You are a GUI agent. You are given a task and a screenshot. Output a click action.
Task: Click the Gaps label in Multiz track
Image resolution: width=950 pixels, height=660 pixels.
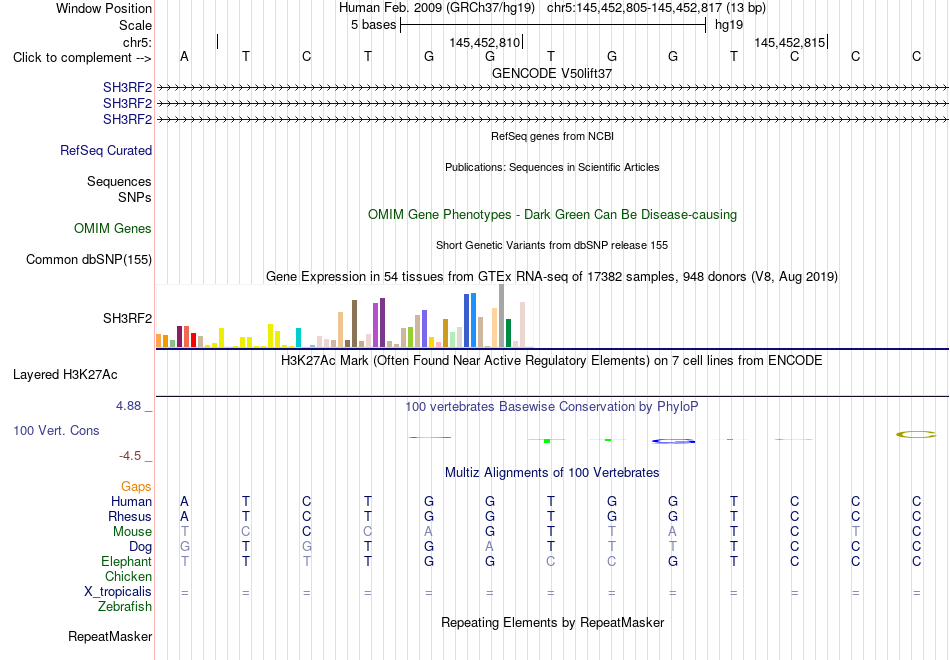click(x=136, y=487)
